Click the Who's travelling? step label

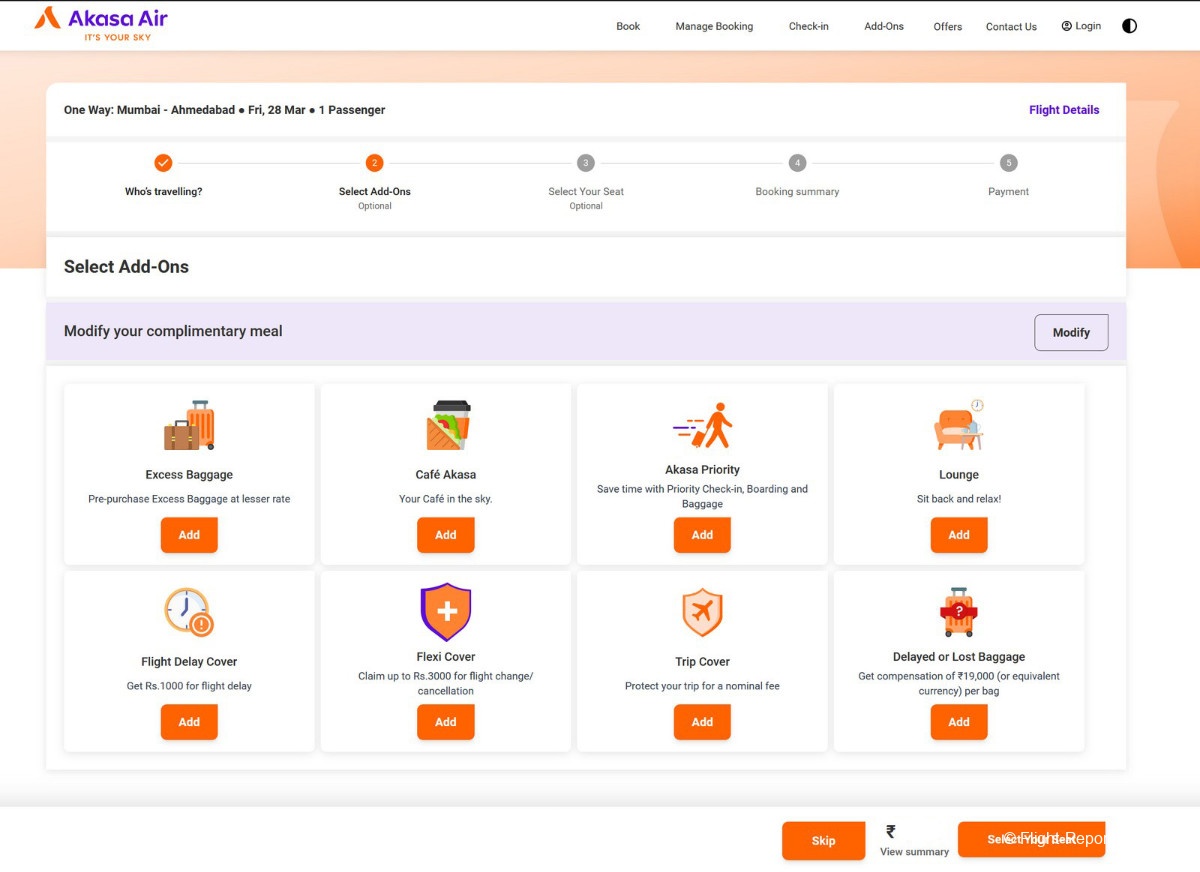[163, 191]
